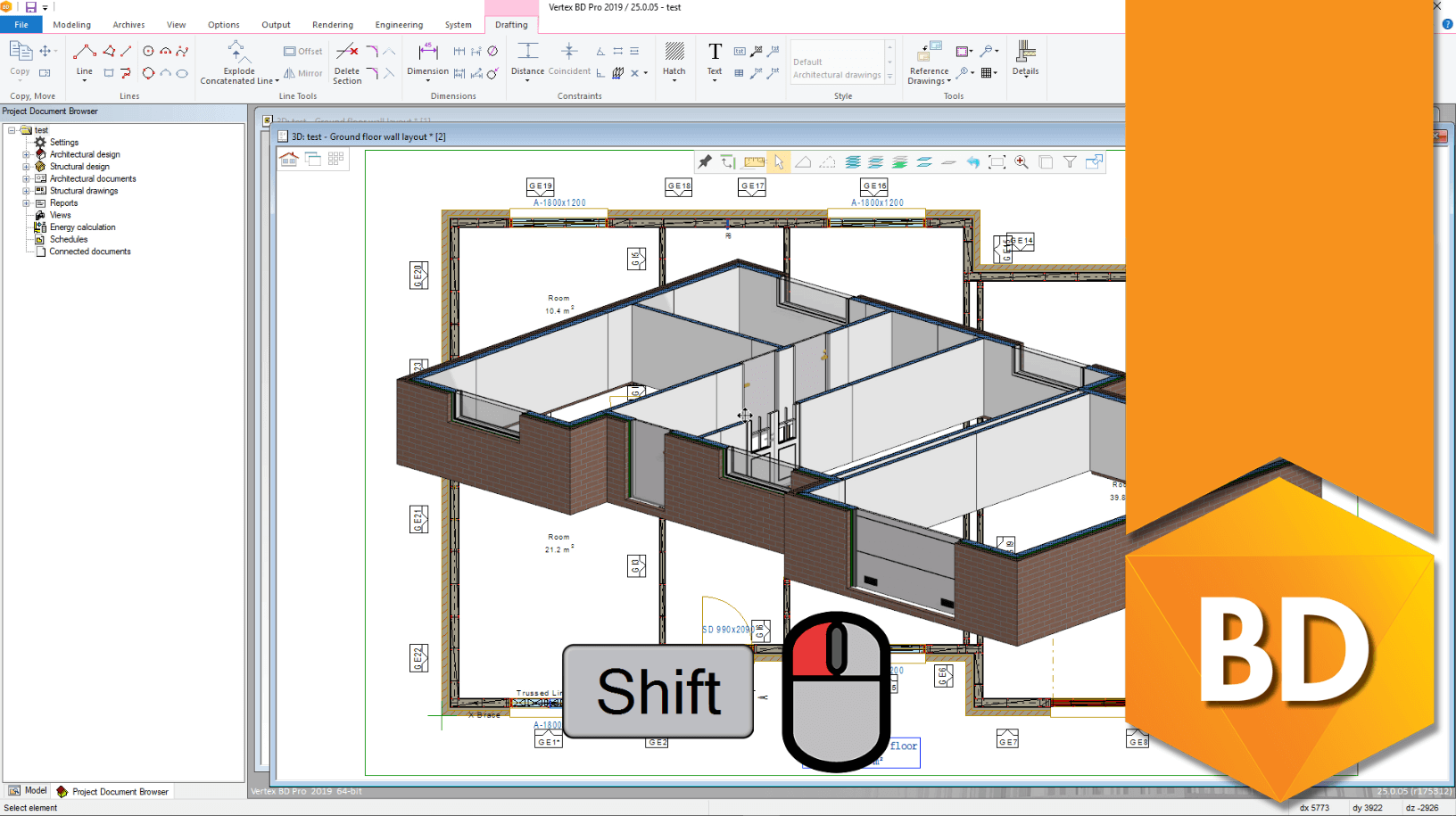
Task: Click the pushpin icon in view toolbar
Action: pyautogui.click(x=705, y=161)
